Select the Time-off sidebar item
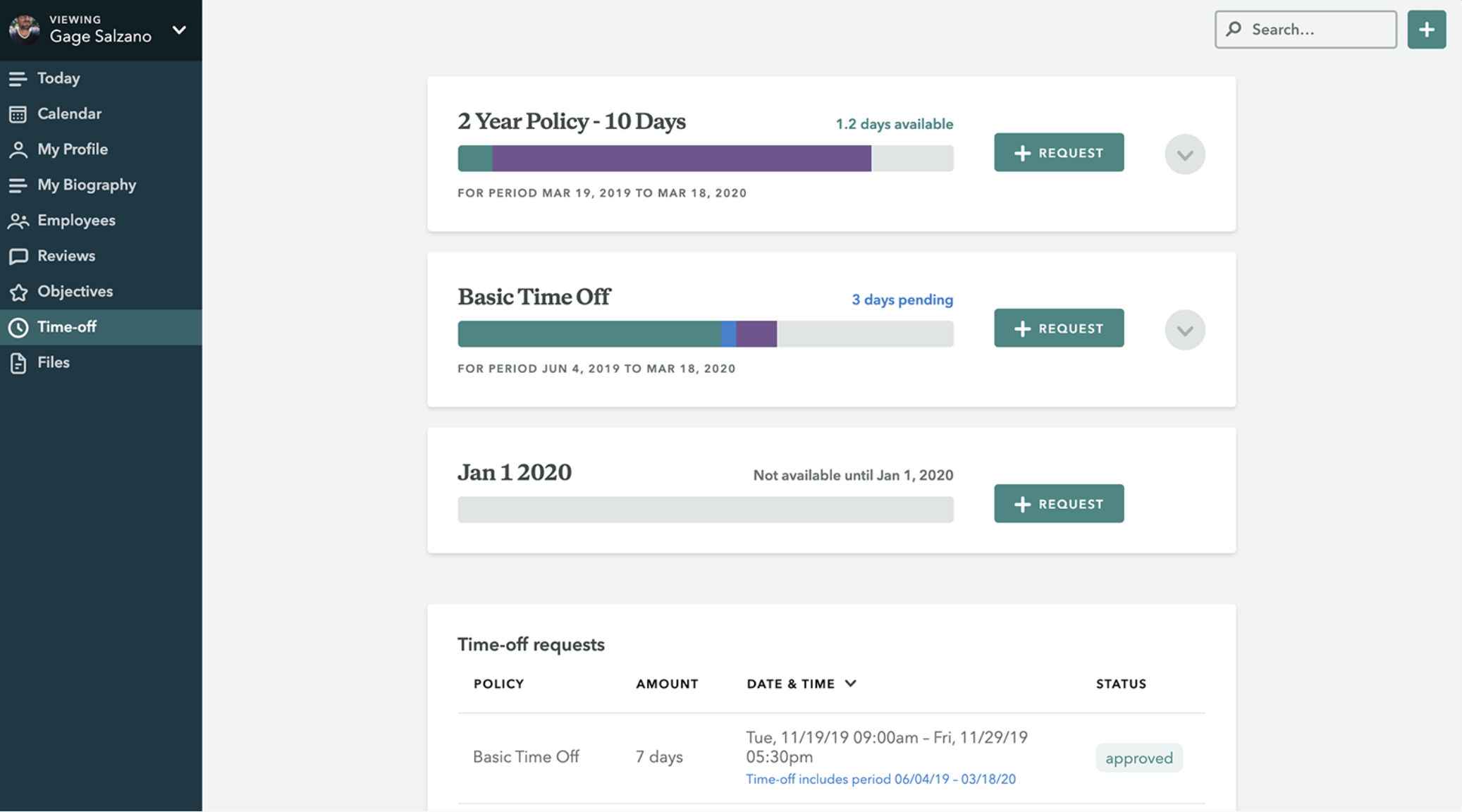 click(67, 327)
